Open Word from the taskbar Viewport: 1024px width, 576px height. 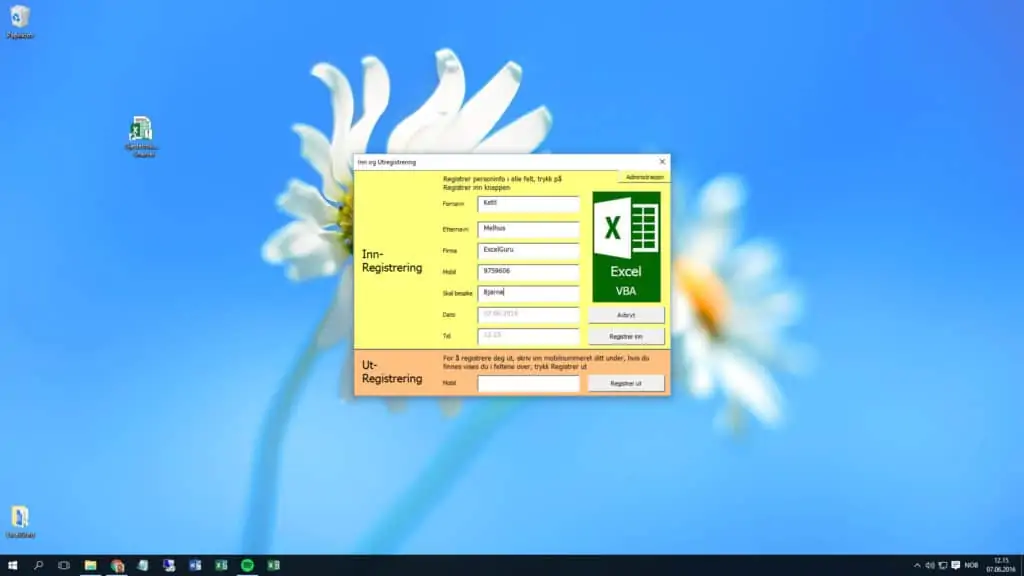click(x=195, y=565)
